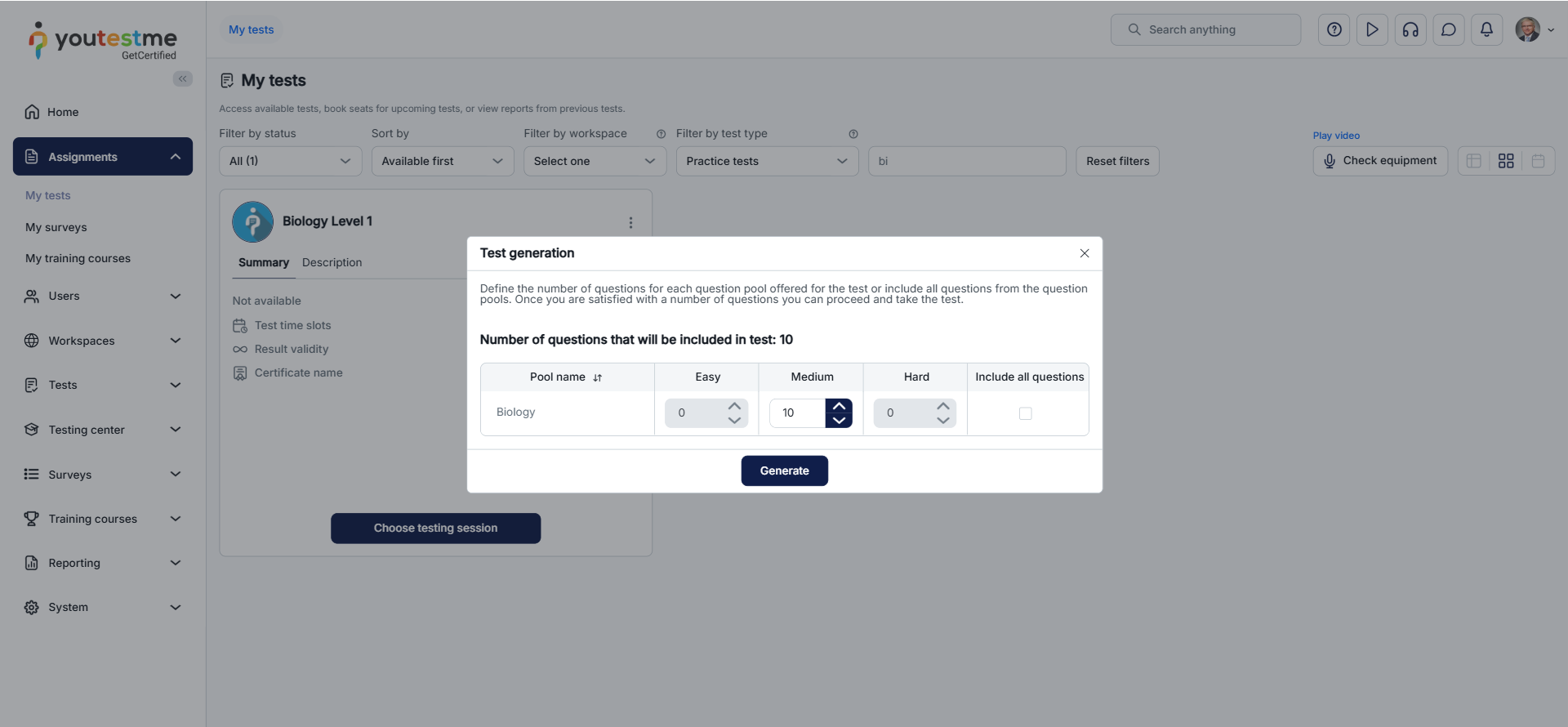This screenshot has height=727, width=1568.
Task: Open the chat messages icon
Action: tap(1449, 30)
